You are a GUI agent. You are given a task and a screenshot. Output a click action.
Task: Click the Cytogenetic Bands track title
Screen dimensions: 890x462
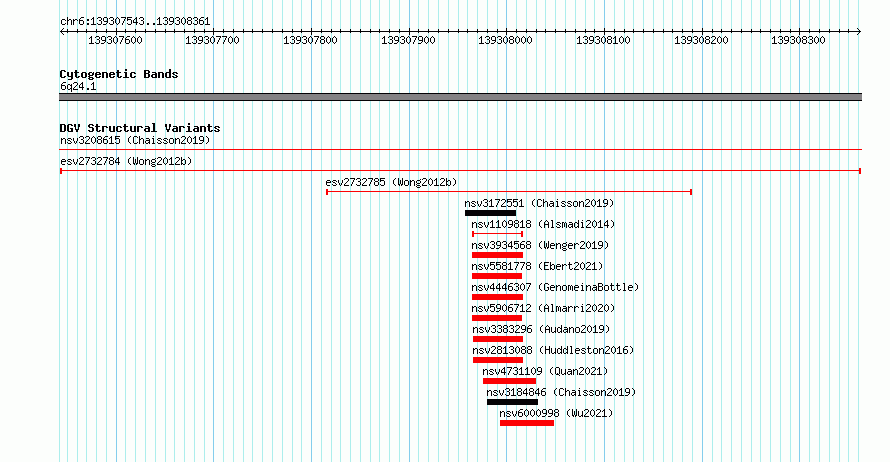click(x=119, y=74)
